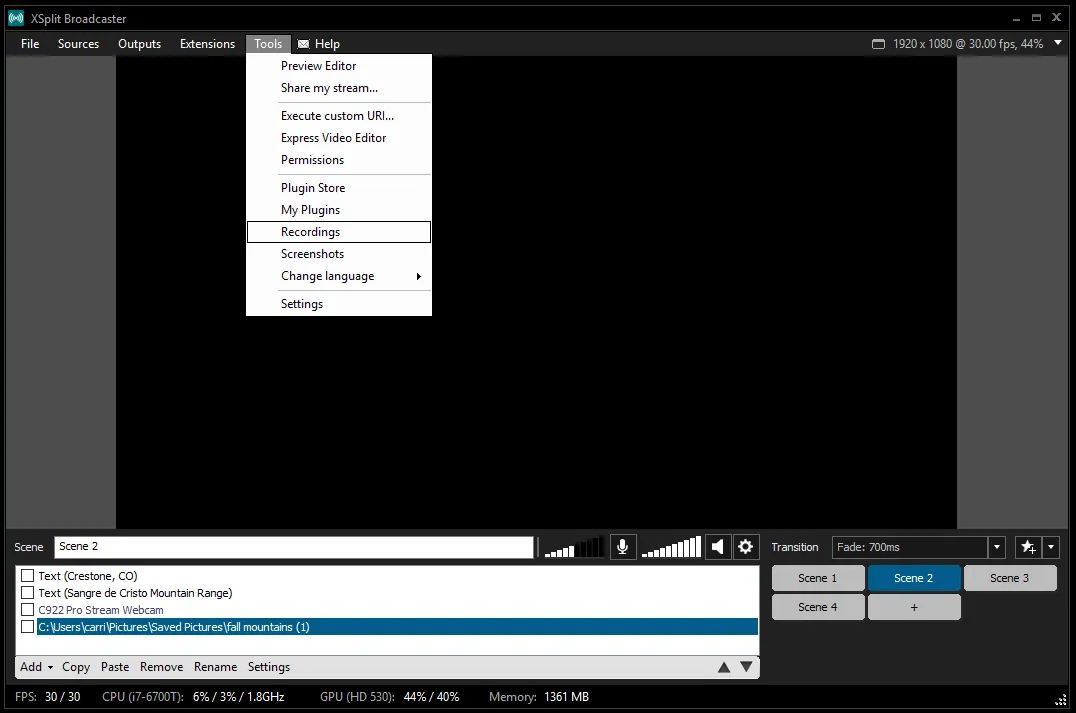This screenshot has height=713, width=1076.
Task: Open the Help menu
Action: pyautogui.click(x=327, y=44)
